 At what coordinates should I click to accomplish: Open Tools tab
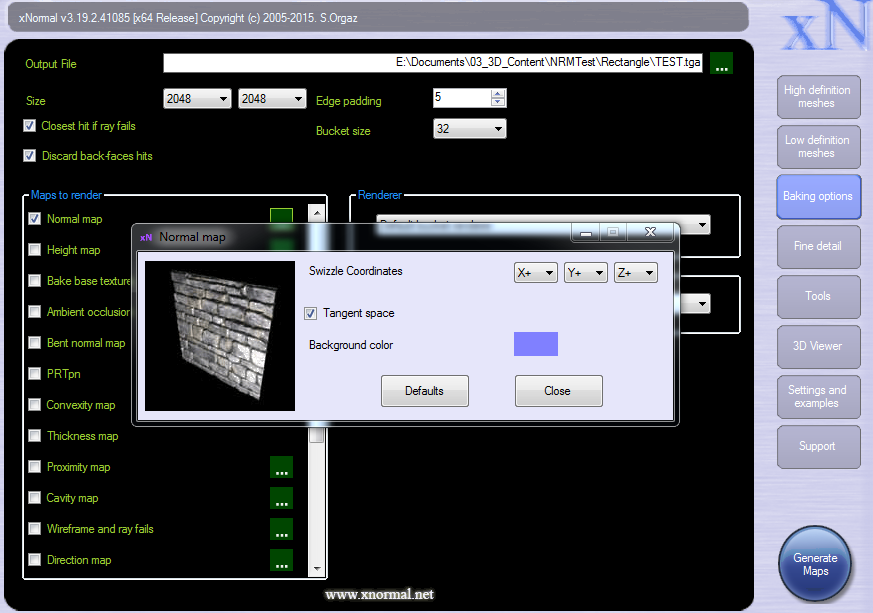[818, 297]
